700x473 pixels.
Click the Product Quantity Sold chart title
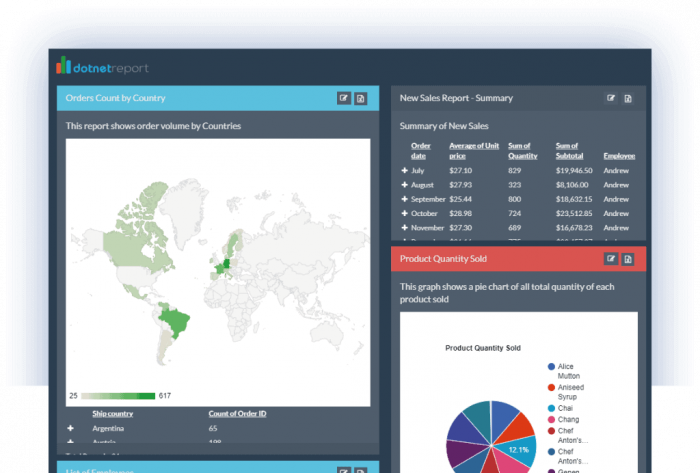pos(483,348)
